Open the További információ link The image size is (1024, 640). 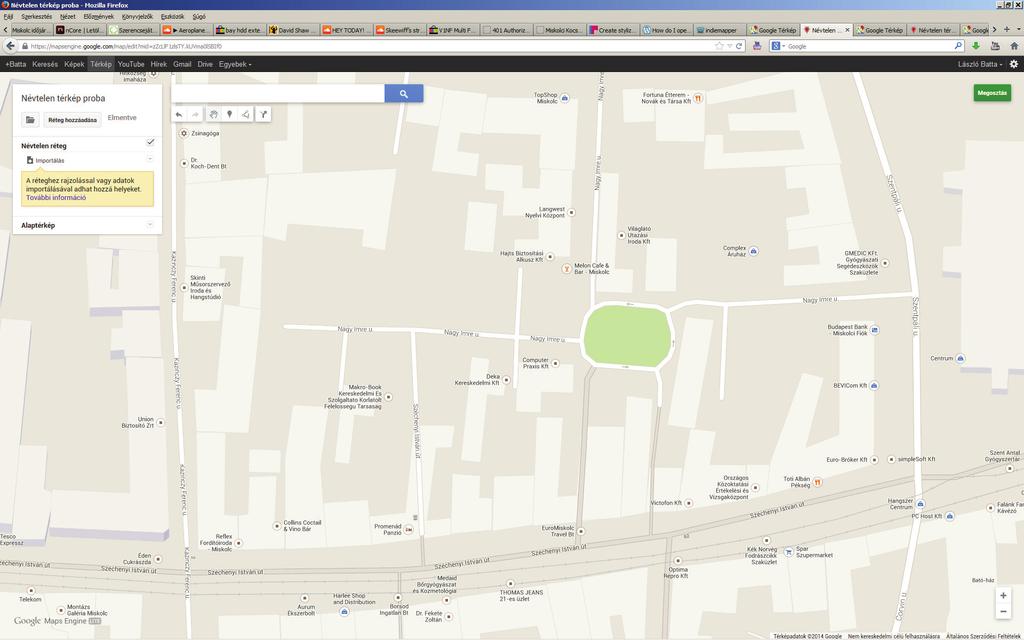click(56, 197)
